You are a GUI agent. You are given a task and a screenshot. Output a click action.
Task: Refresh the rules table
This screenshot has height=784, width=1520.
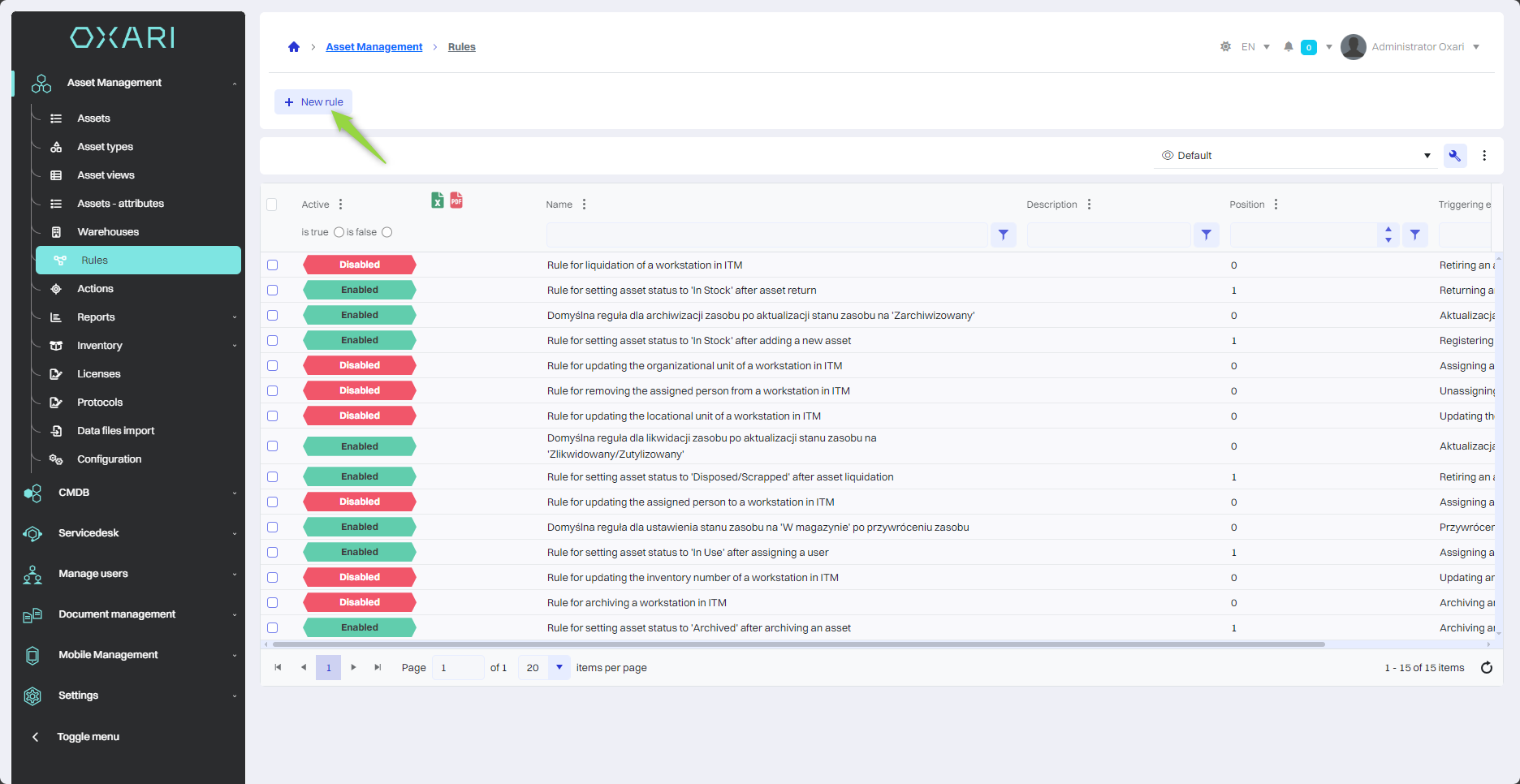point(1486,668)
